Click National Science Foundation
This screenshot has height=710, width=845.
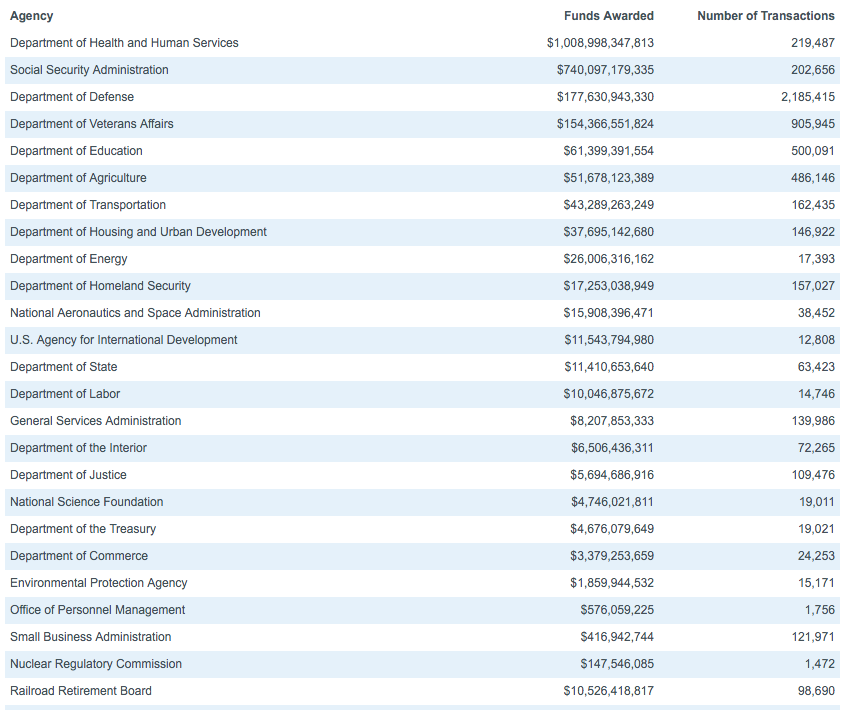86,501
